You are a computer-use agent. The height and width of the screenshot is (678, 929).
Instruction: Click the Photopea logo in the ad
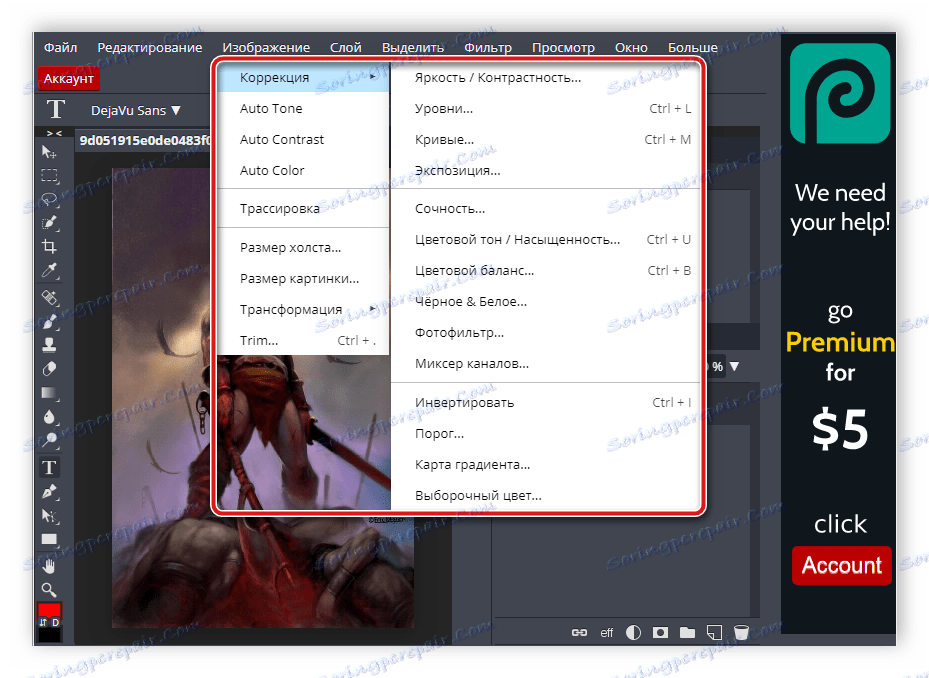click(x=840, y=94)
